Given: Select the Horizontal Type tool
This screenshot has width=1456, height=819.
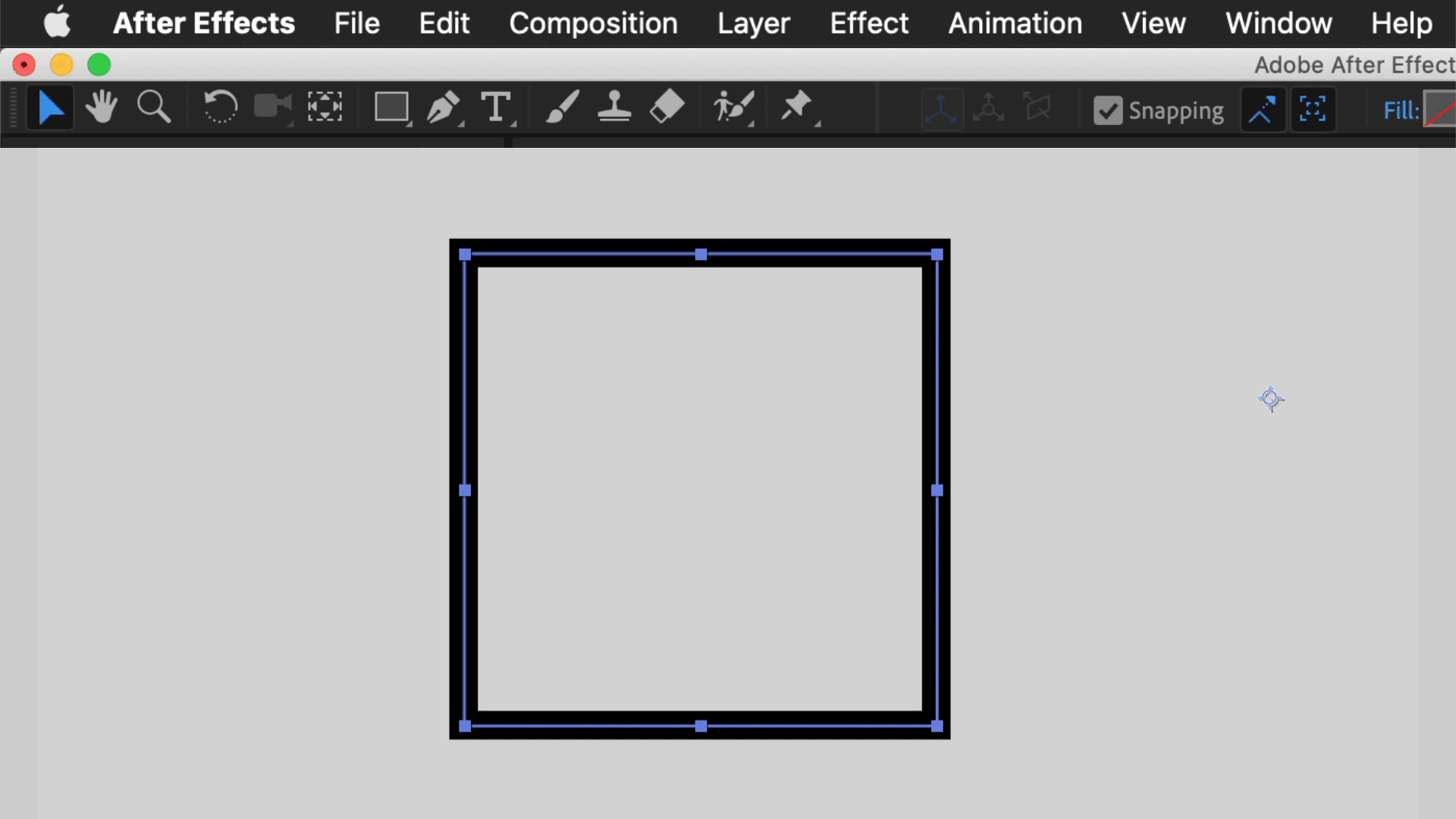Looking at the screenshot, I should (496, 108).
